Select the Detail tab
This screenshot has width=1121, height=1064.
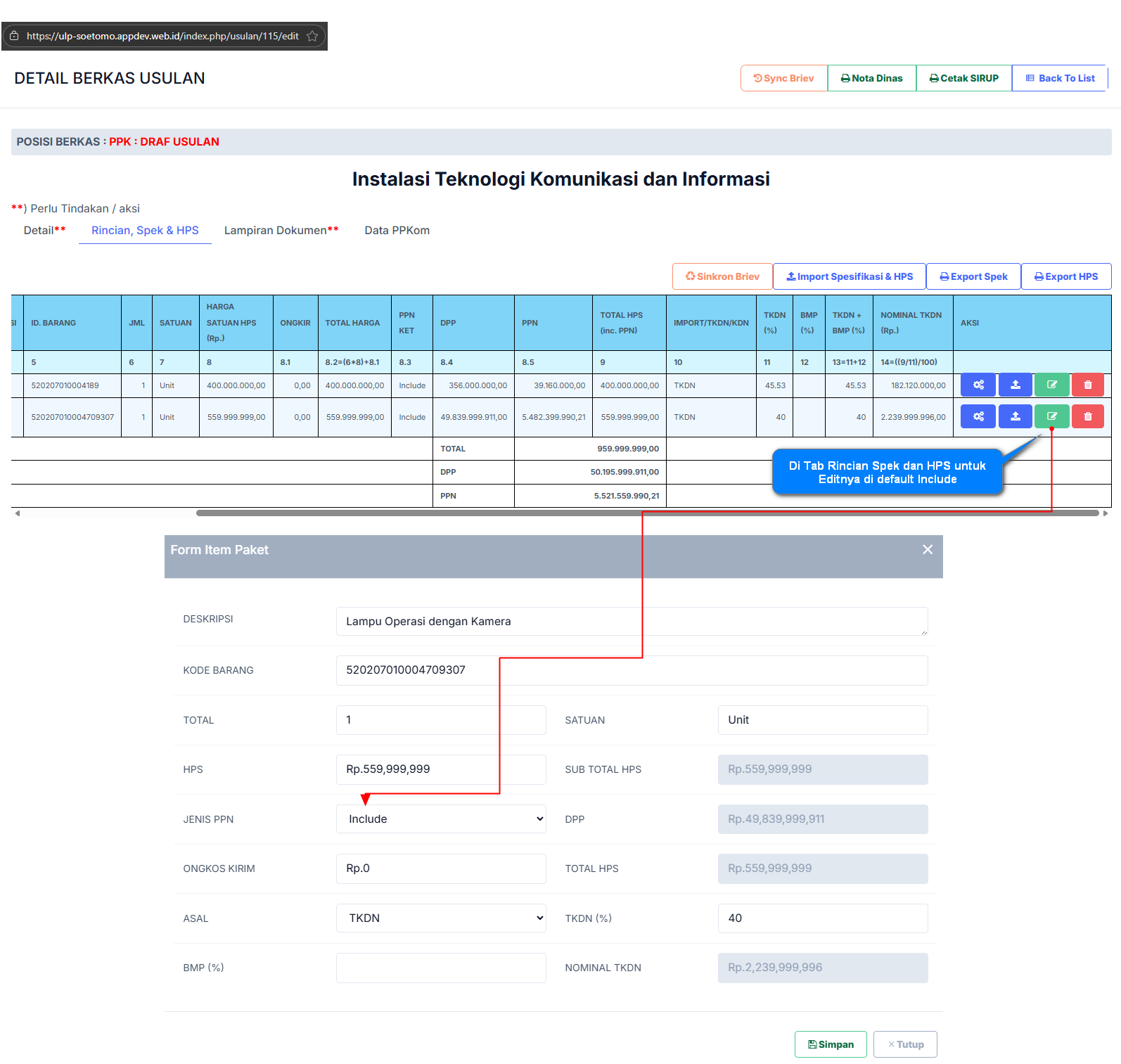coord(44,230)
